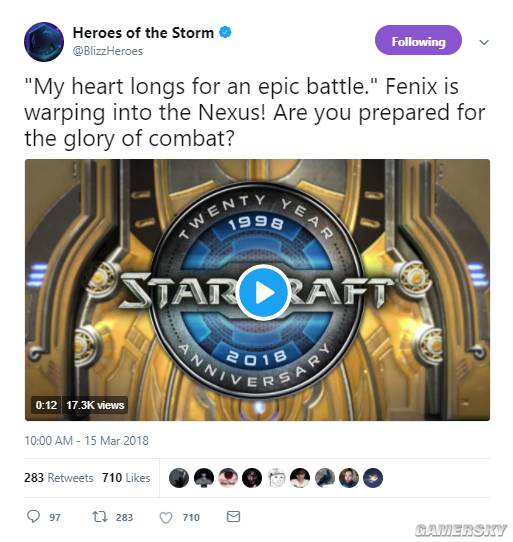This screenshot has height=542, width=513.
Task: Click the 17.3K views label
Action: (x=95, y=405)
